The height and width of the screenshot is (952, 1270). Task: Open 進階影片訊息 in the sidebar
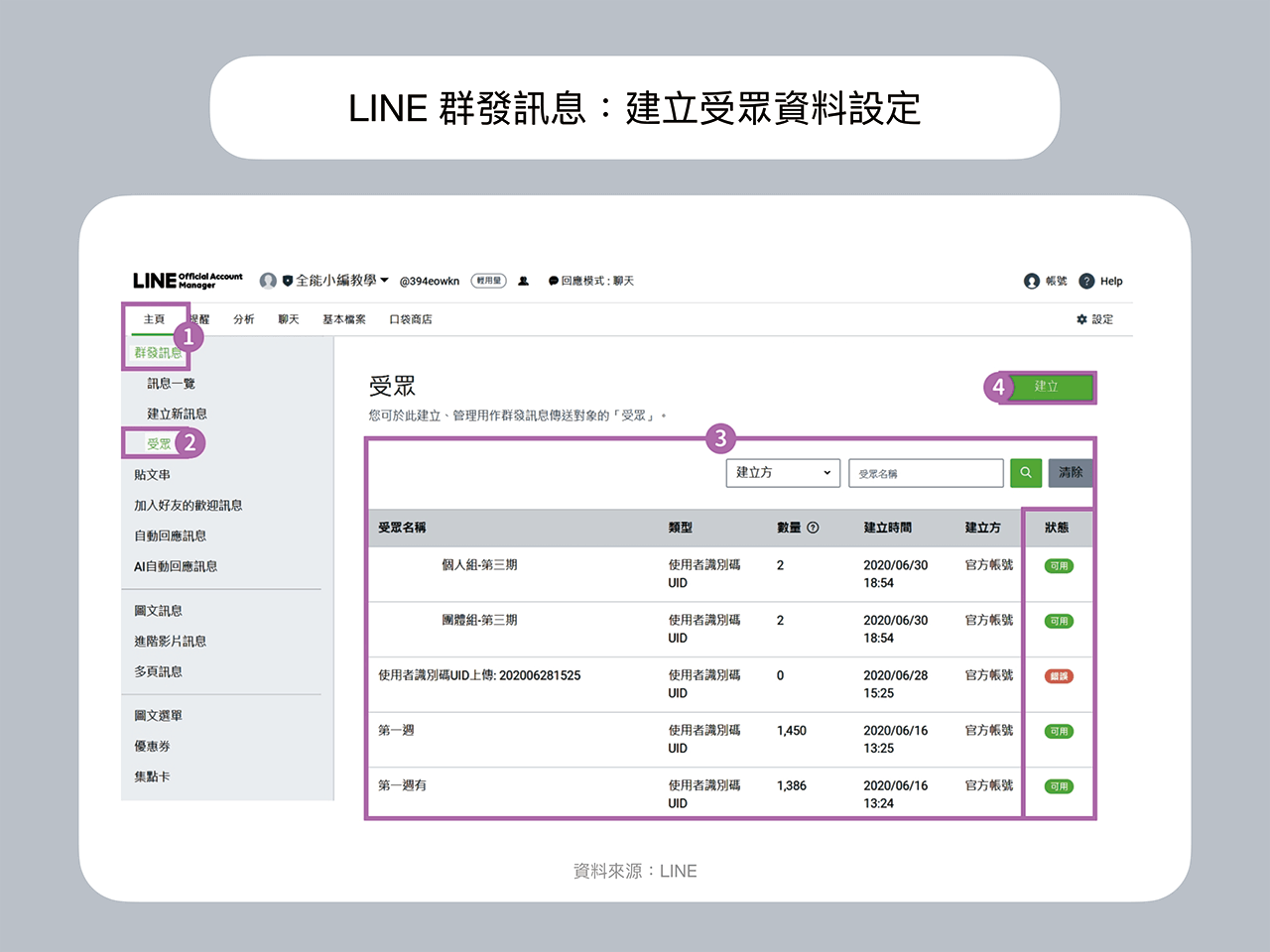click(x=170, y=642)
